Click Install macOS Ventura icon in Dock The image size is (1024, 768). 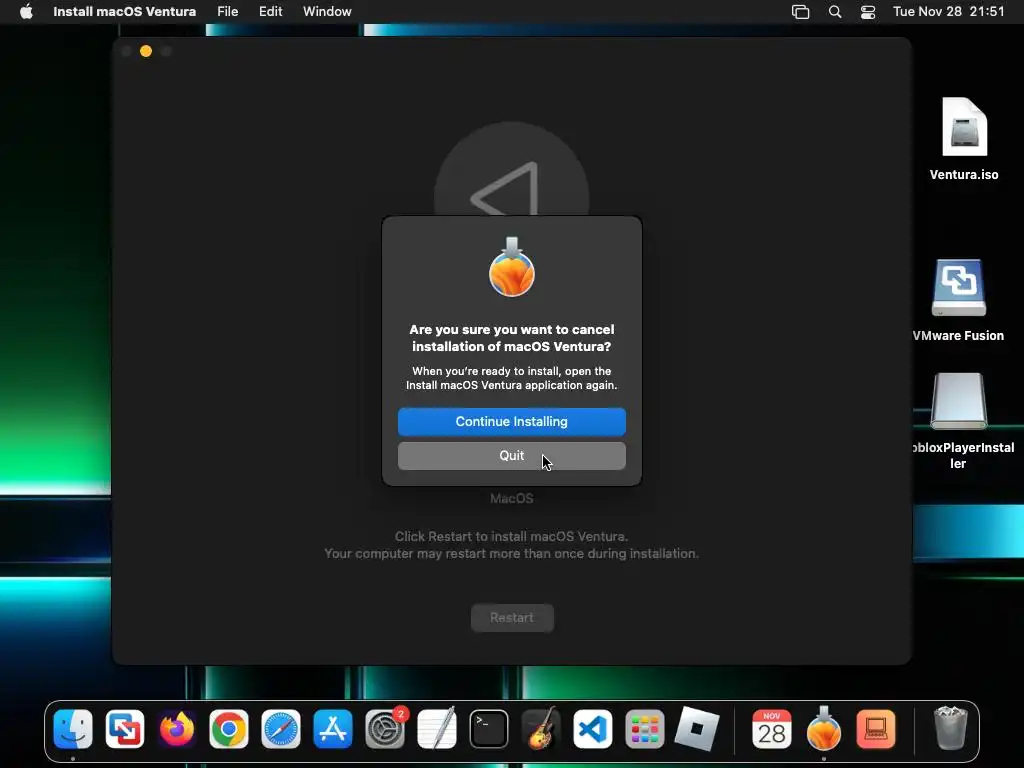[x=824, y=729]
